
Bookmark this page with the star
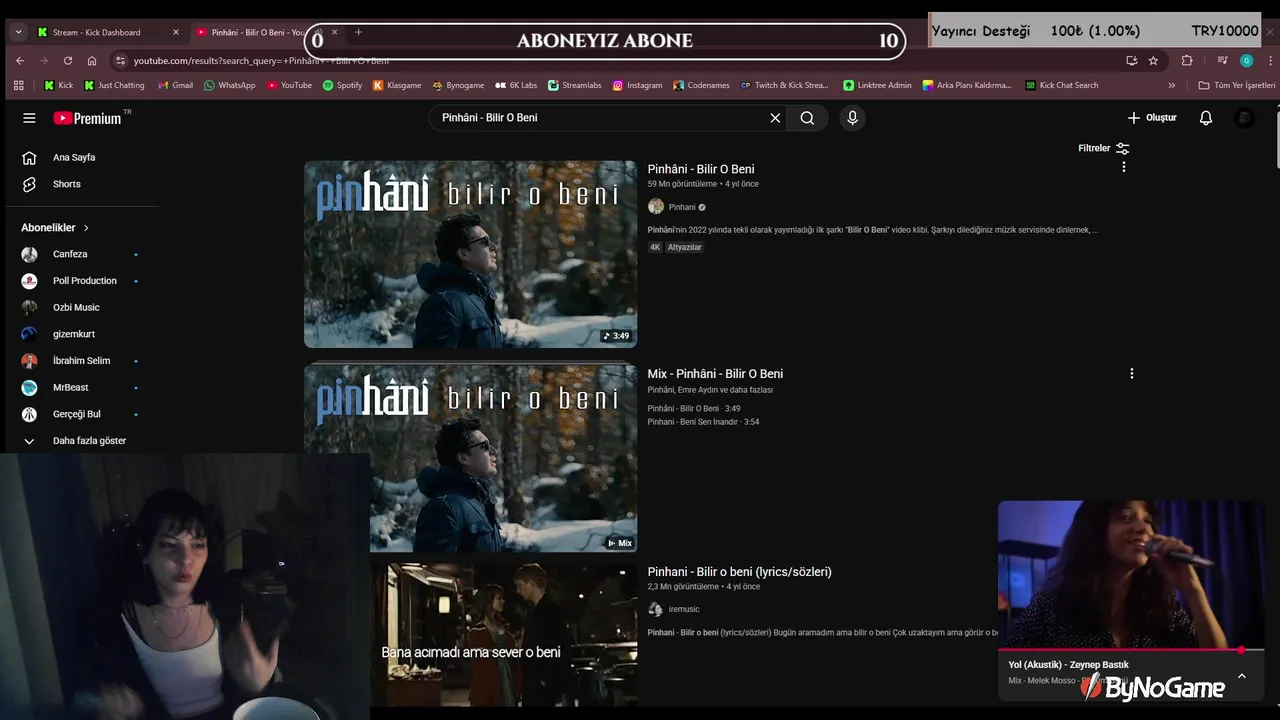point(1153,60)
